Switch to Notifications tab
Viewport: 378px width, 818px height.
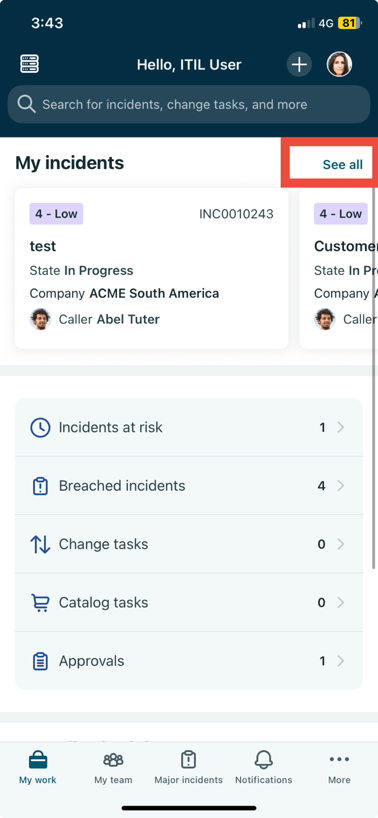click(264, 768)
